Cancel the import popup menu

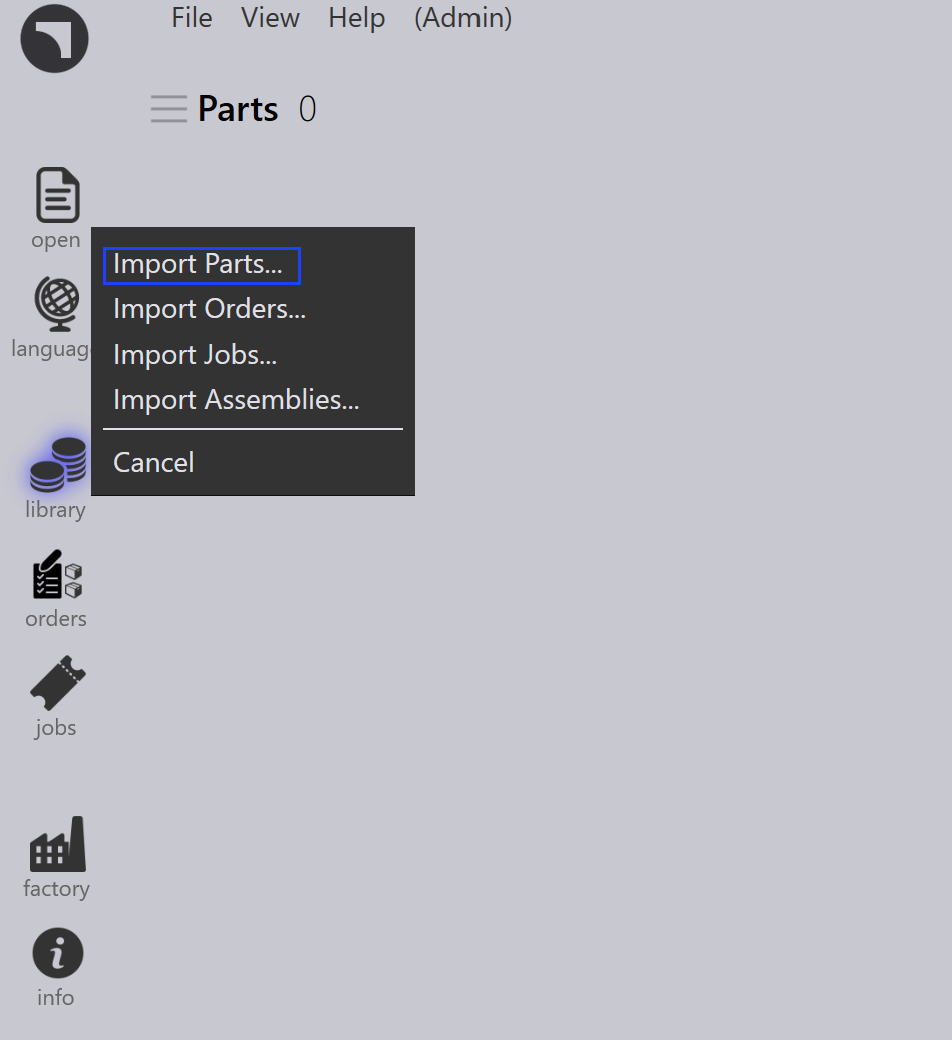tap(154, 462)
